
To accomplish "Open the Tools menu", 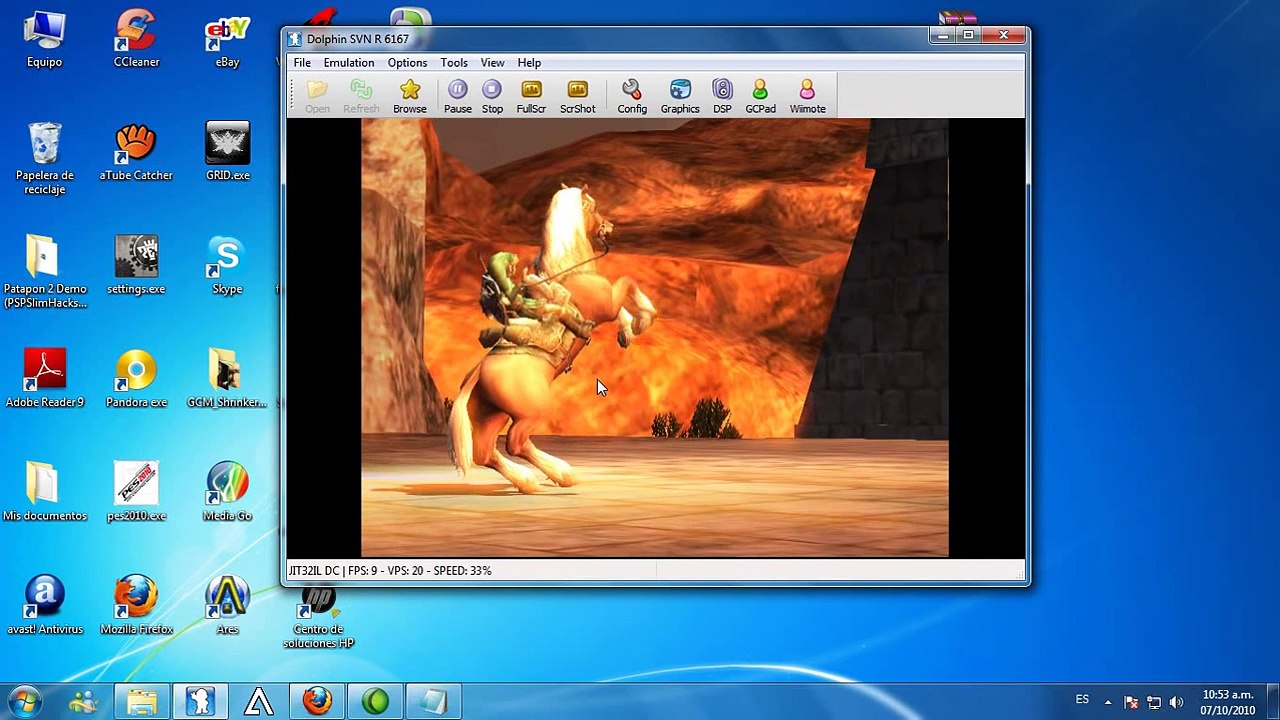I will (x=454, y=63).
